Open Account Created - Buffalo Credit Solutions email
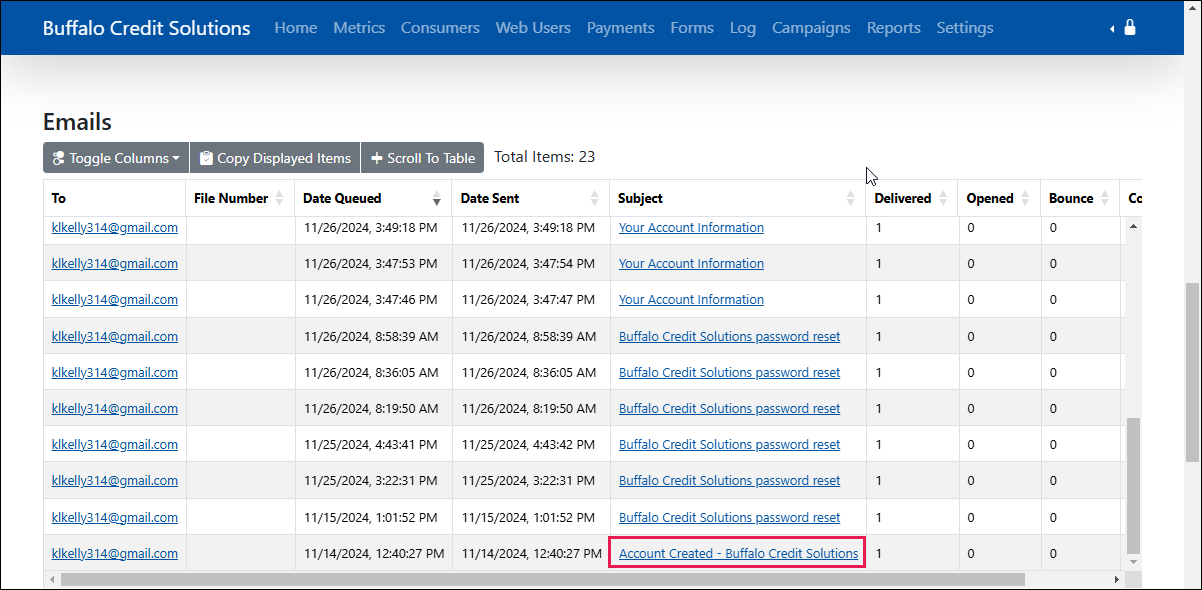The width and height of the screenshot is (1202, 590). tap(738, 553)
